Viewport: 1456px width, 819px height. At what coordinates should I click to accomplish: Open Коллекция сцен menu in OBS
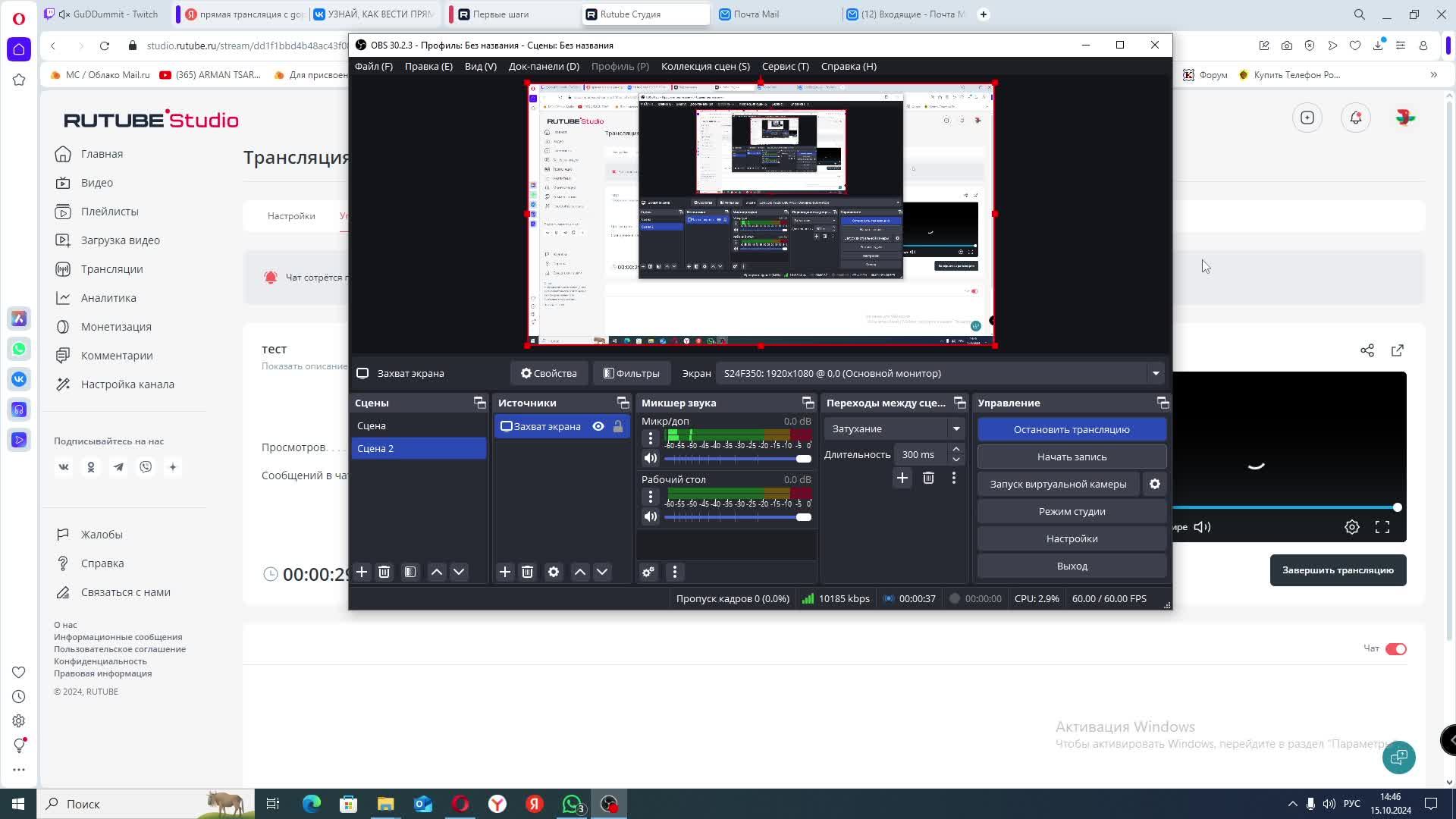[x=705, y=66]
